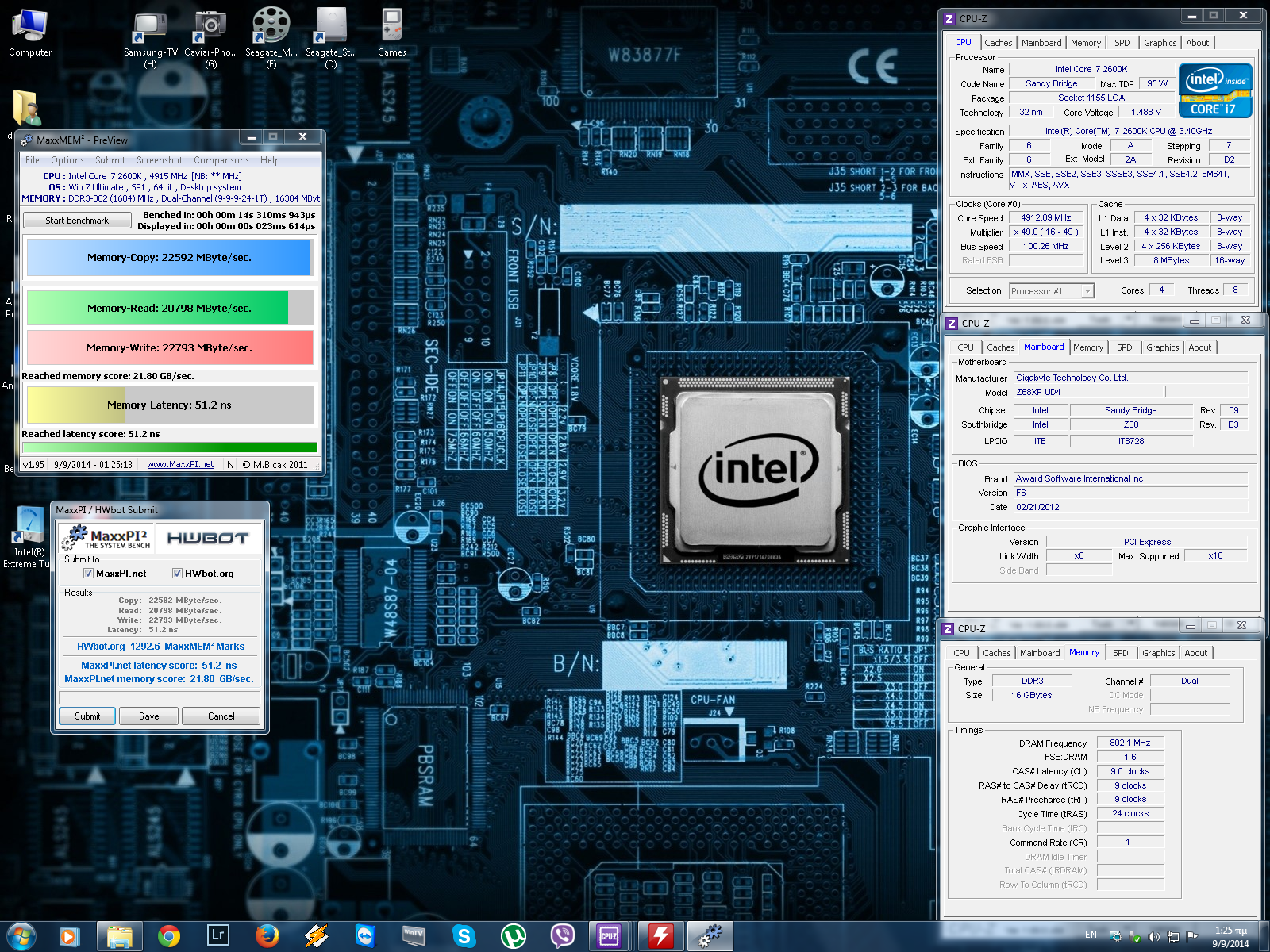This screenshot has height=952, width=1270.
Task: Uncheck the HWbot.org submit checkbox
Action: (178, 574)
